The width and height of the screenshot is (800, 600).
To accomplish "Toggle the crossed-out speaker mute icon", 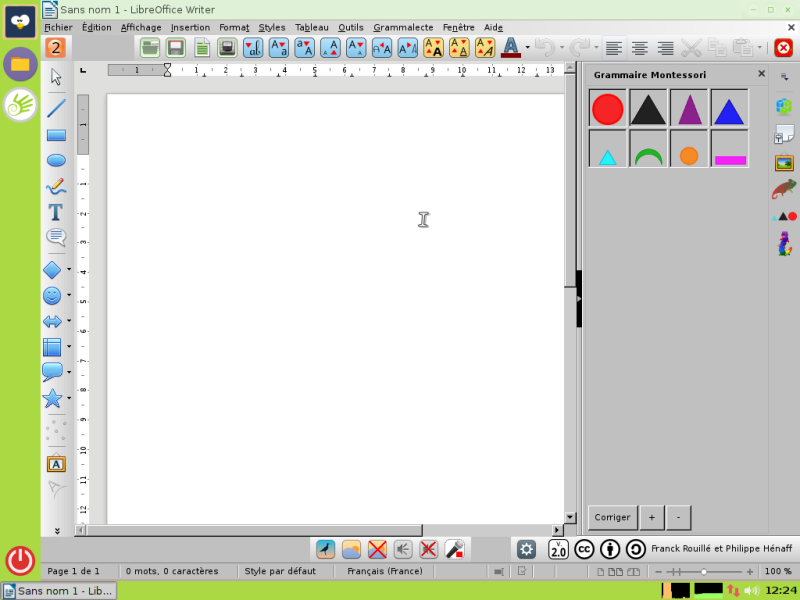I will click(428, 549).
